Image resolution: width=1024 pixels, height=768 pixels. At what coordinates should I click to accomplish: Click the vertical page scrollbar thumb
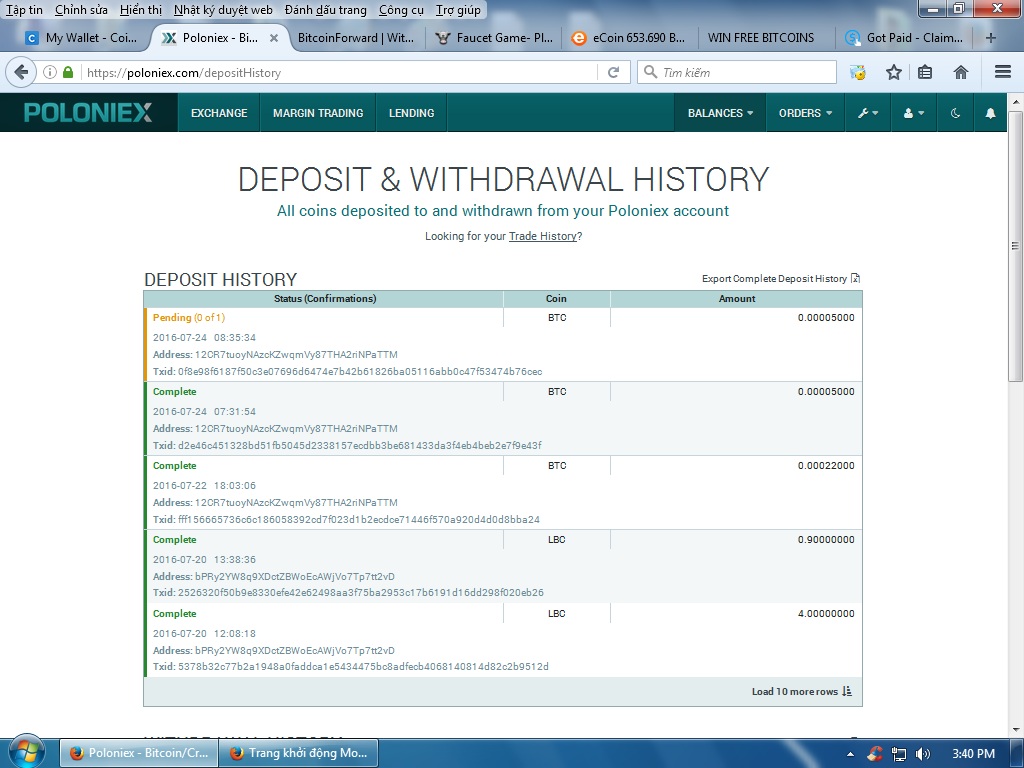pyautogui.click(x=1015, y=246)
